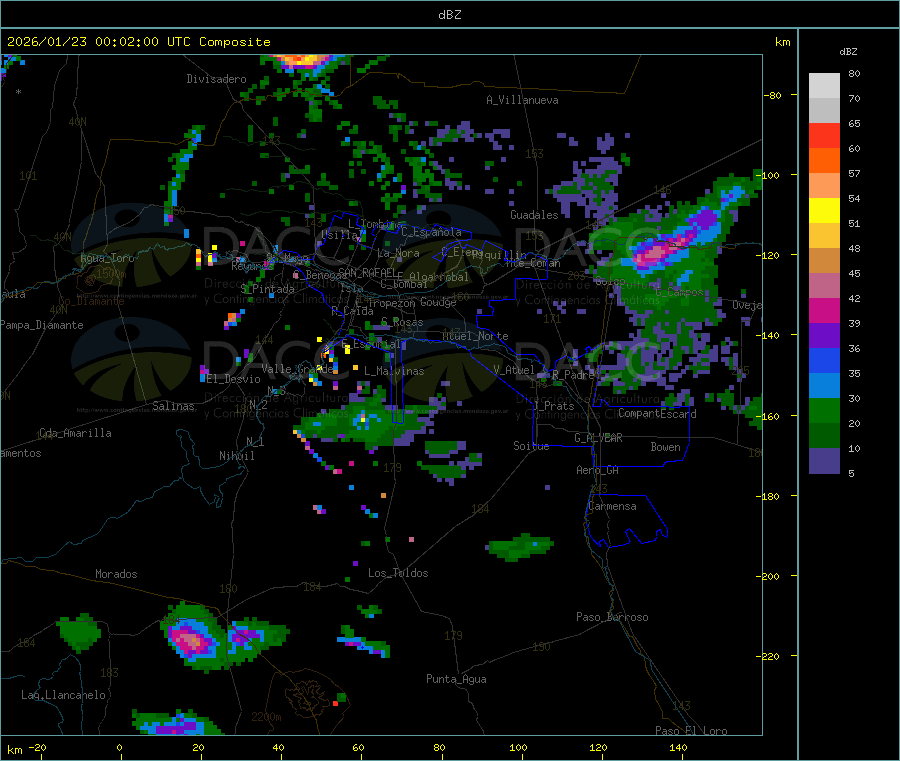Click the 2026/01/23 00:02:00 UTC Composite timestamp

pyautogui.click(x=138, y=42)
